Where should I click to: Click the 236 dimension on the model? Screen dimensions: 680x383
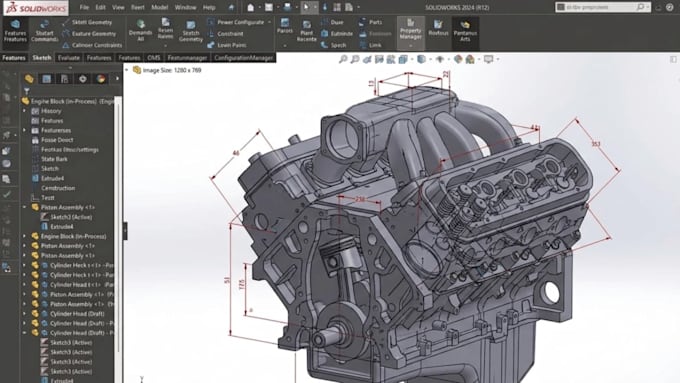pyautogui.click(x=360, y=200)
